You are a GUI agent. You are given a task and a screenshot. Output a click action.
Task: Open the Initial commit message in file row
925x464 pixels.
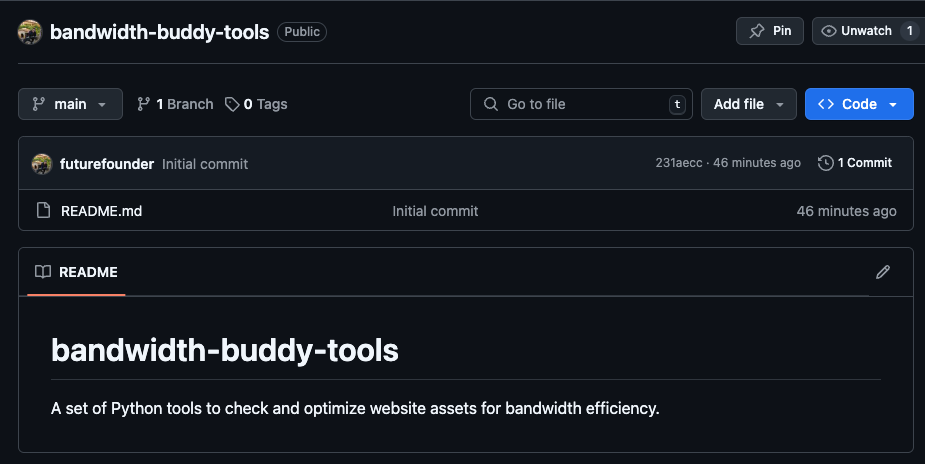pos(435,211)
